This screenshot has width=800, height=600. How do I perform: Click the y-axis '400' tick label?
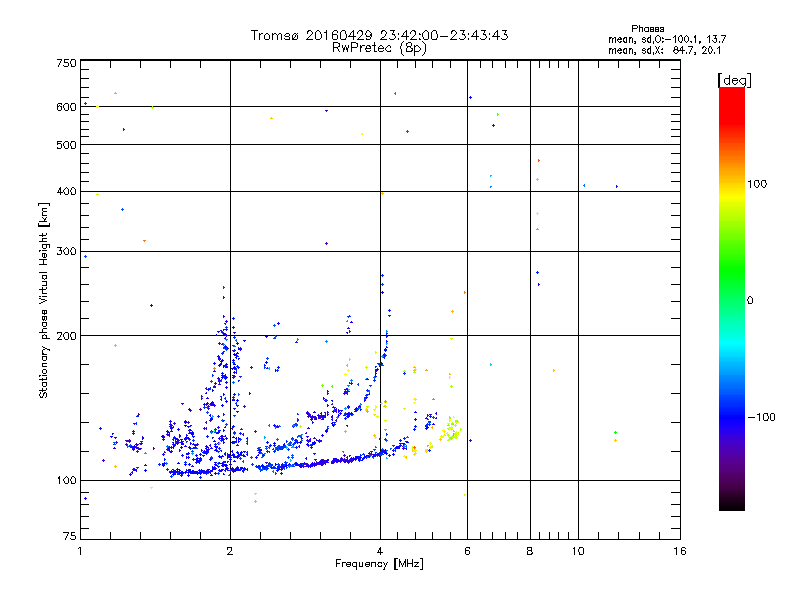(67, 191)
